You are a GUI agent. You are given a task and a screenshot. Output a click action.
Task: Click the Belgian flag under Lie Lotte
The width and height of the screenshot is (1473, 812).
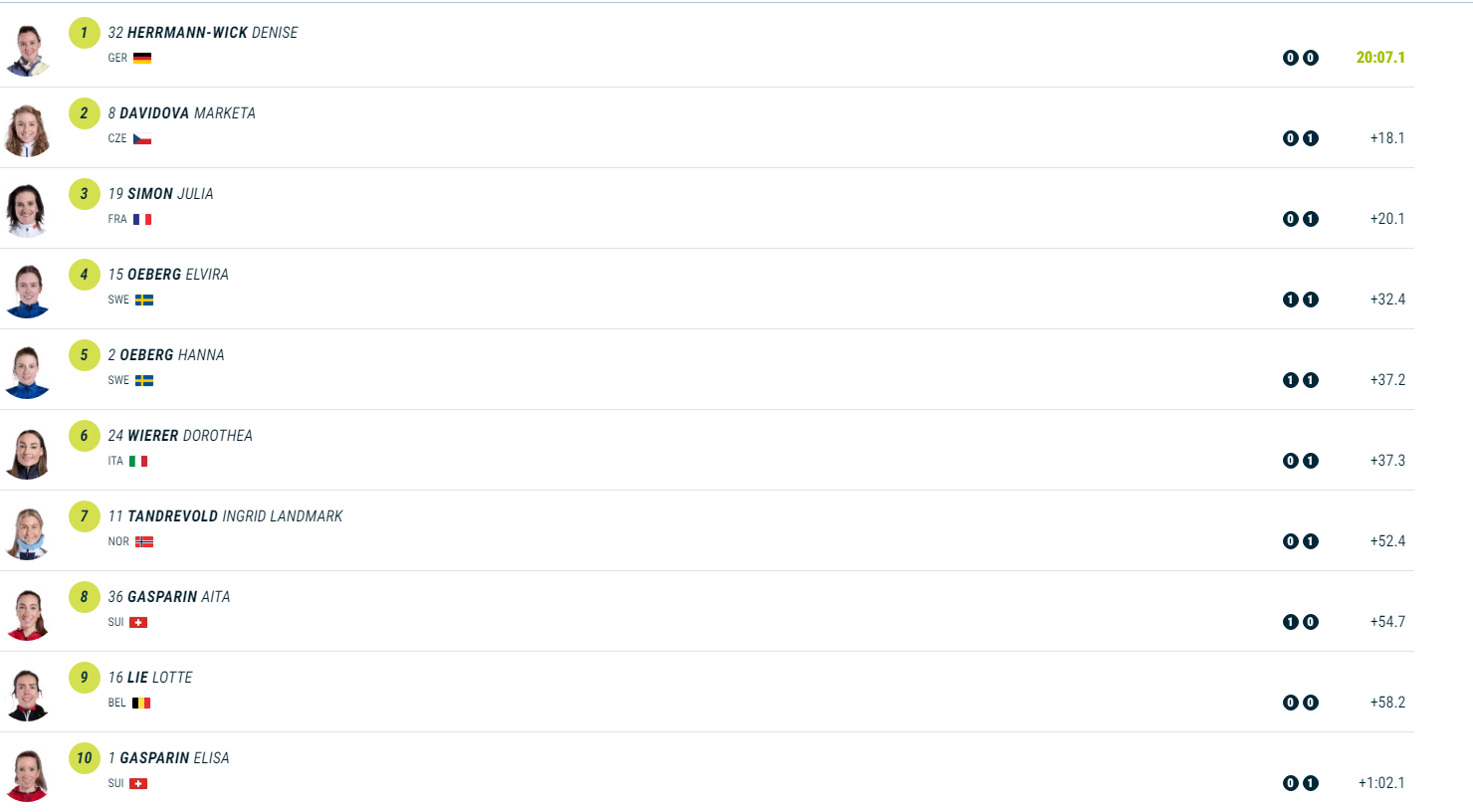[141, 703]
